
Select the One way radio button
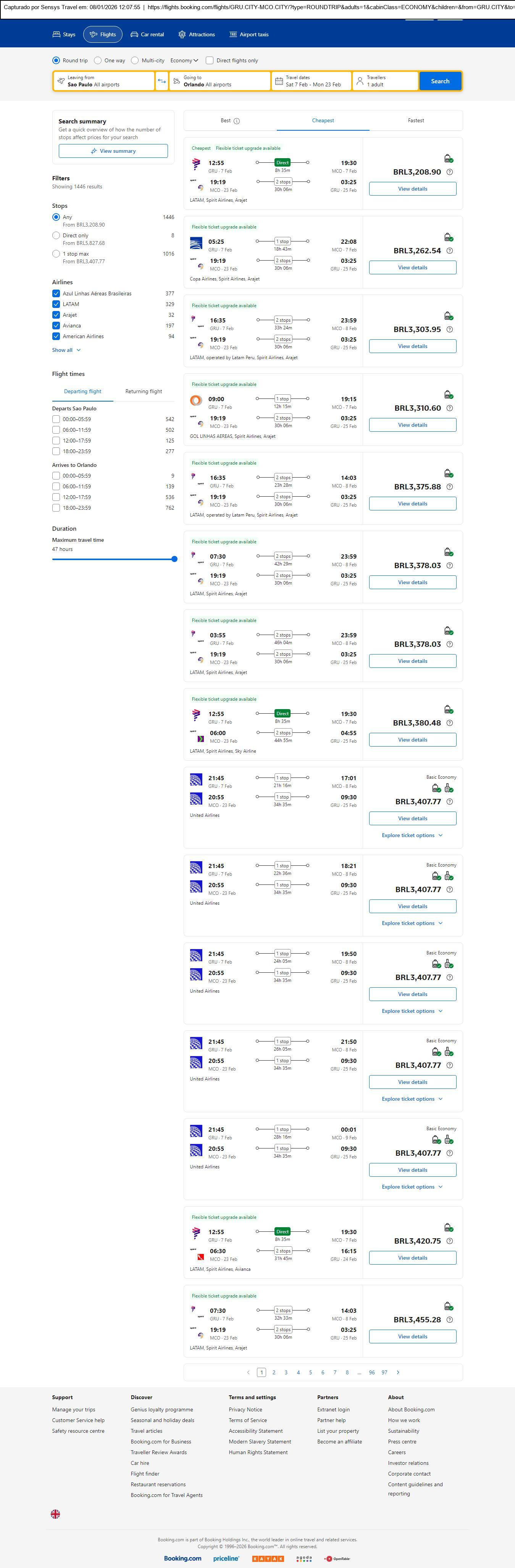point(98,60)
